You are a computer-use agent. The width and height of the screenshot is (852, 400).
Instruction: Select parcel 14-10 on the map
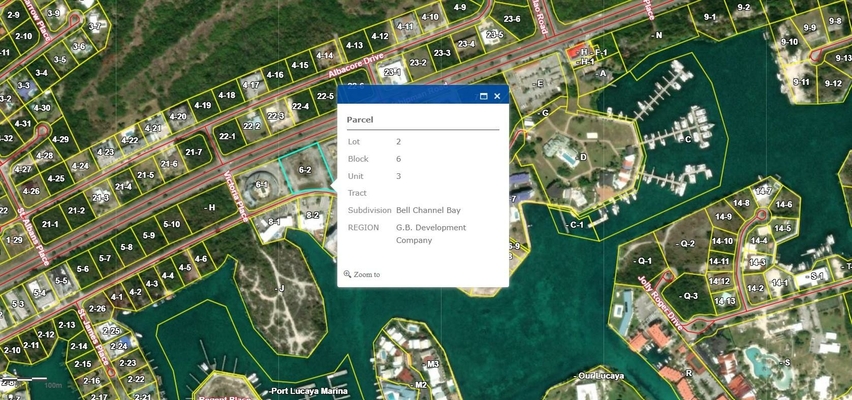point(721,241)
